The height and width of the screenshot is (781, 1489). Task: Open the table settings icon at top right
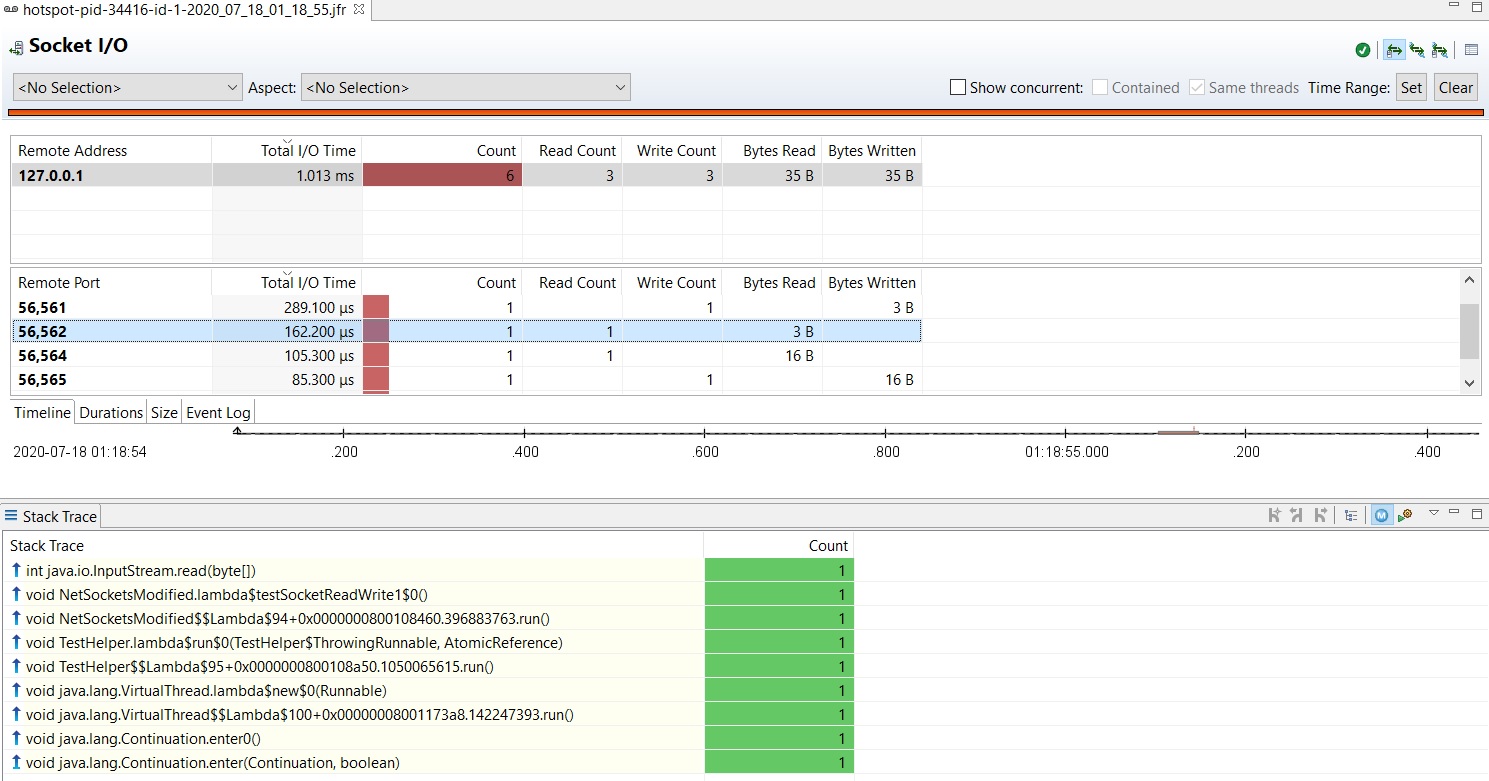tap(1471, 50)
